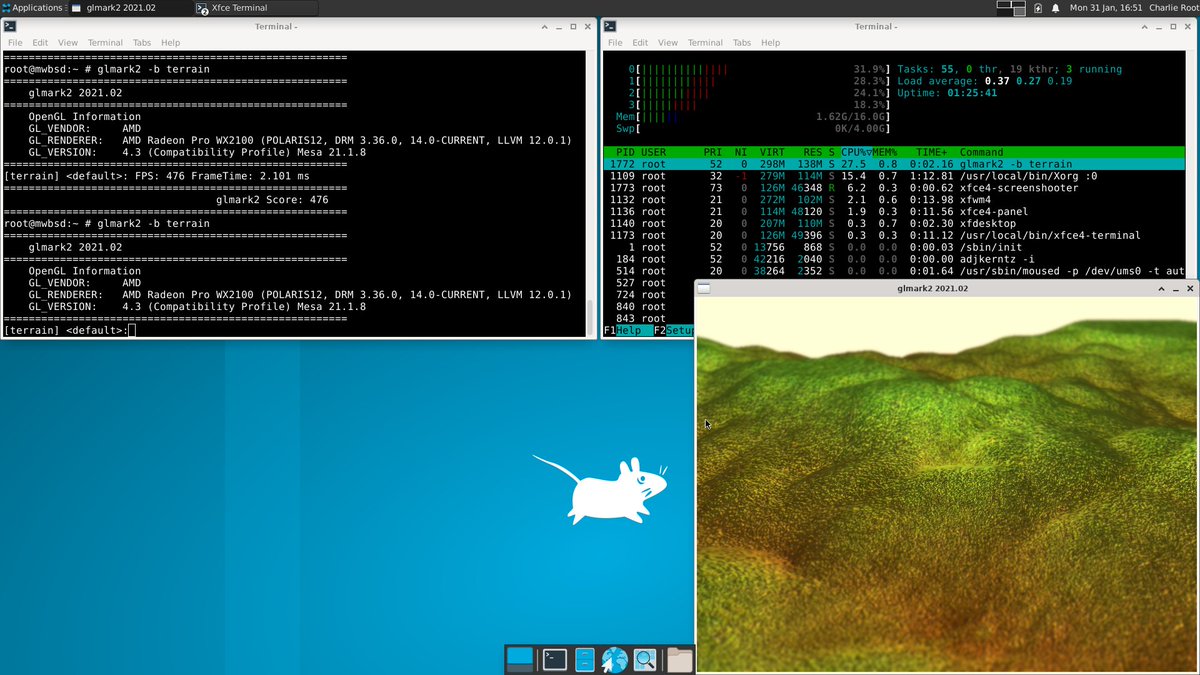The height and width of the screenshot is (675, 1200).
Task: Open the Terminal emulator from the dock
Action: (x=553, y=660)
